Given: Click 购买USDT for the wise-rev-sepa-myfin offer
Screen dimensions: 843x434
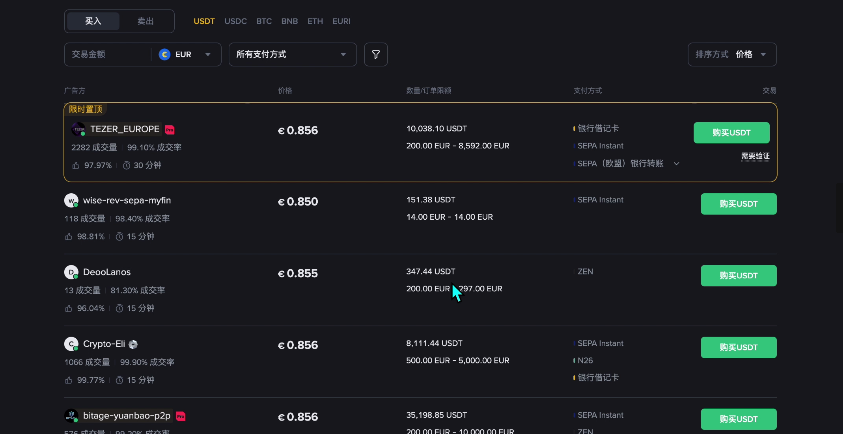Looking at the screenshot, I should click(738, 204).
